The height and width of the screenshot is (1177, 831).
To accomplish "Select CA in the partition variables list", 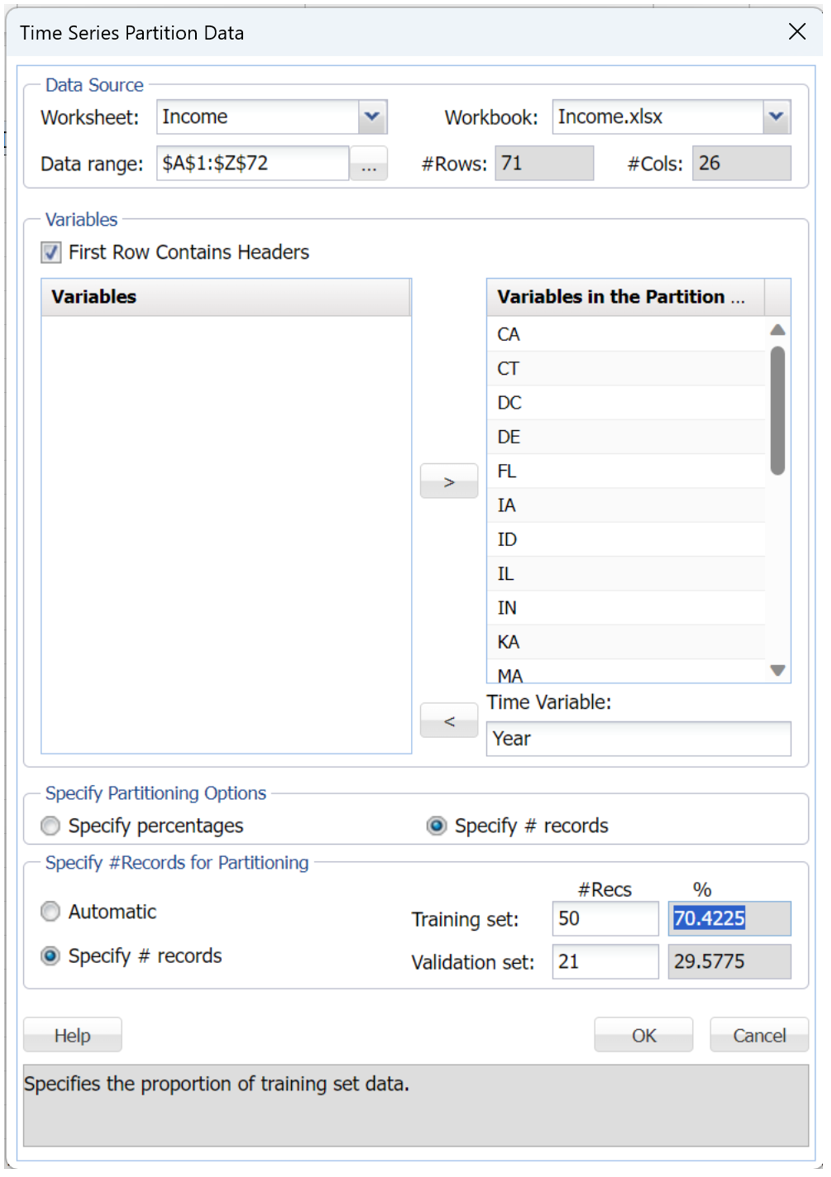I will pos(626,335).
